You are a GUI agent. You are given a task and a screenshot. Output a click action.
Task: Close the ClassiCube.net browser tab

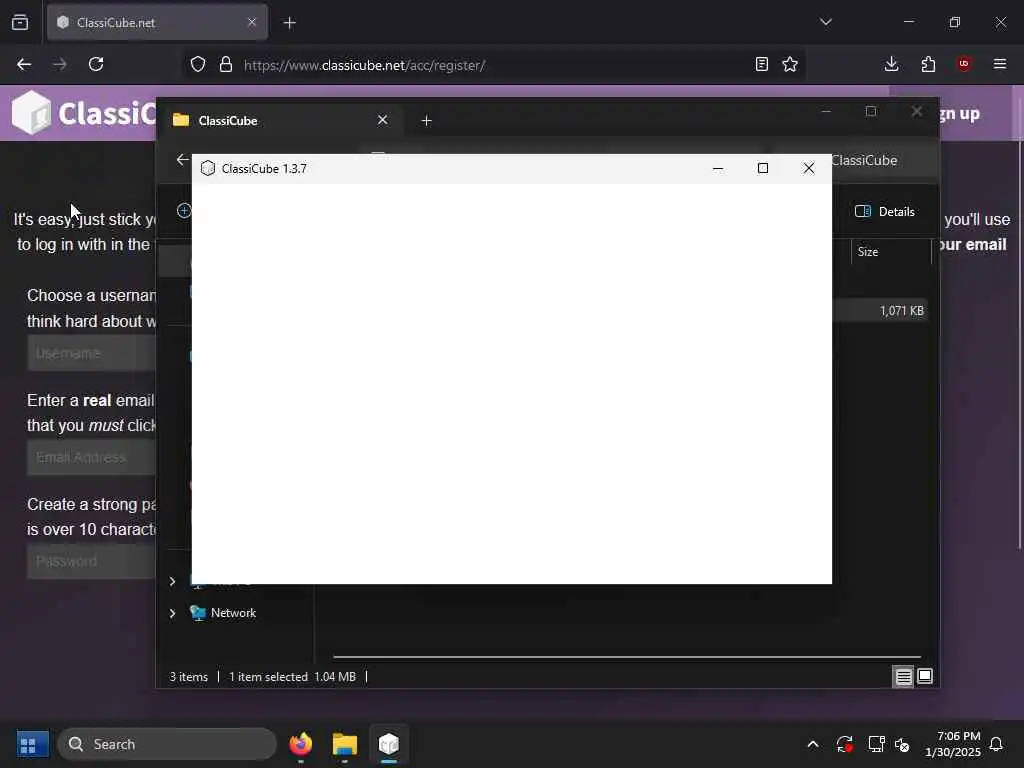[252, 22]
